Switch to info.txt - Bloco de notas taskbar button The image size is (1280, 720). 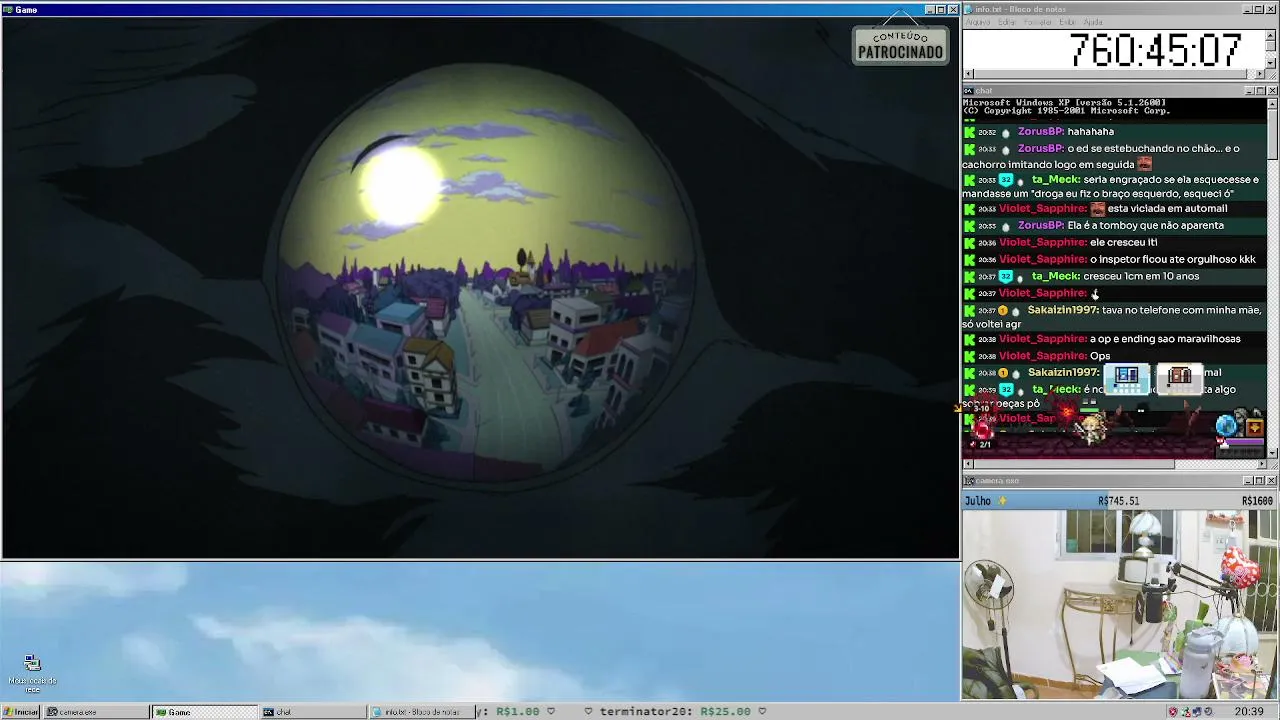pos(421,712)
